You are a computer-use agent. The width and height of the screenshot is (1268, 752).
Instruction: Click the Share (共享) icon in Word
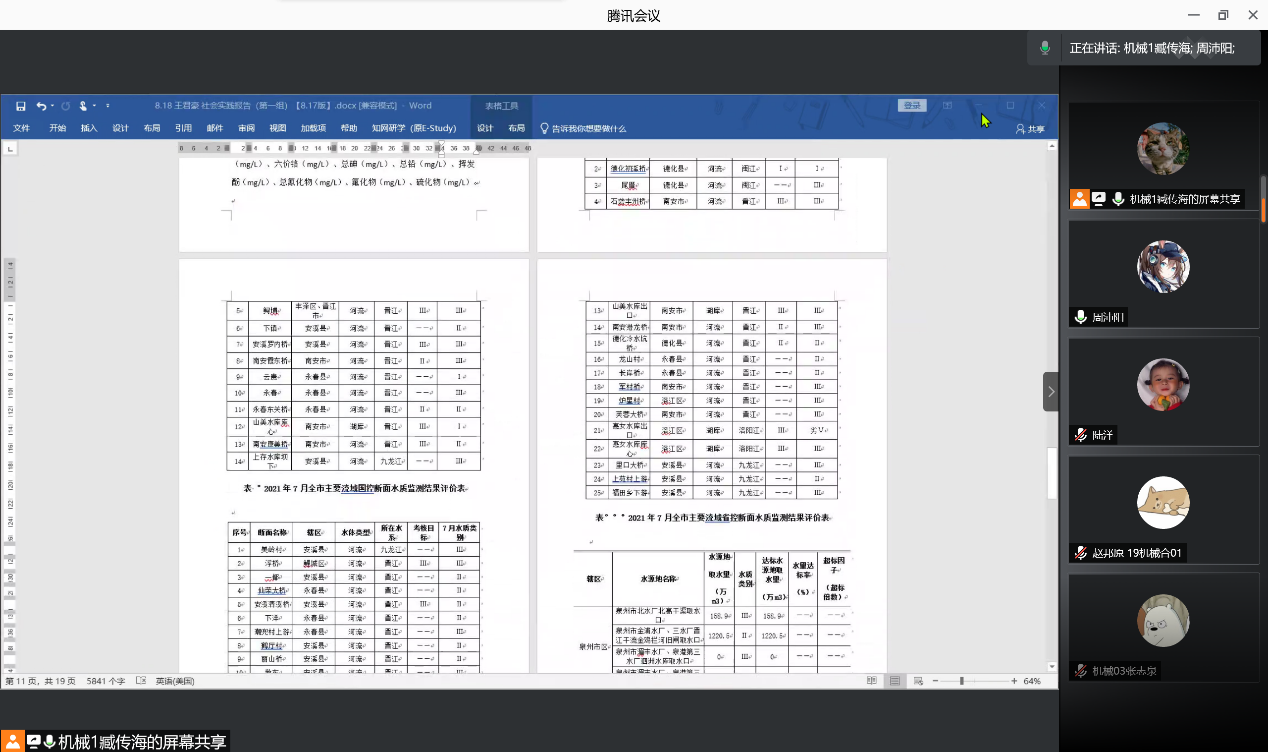tap(1029, 128)
